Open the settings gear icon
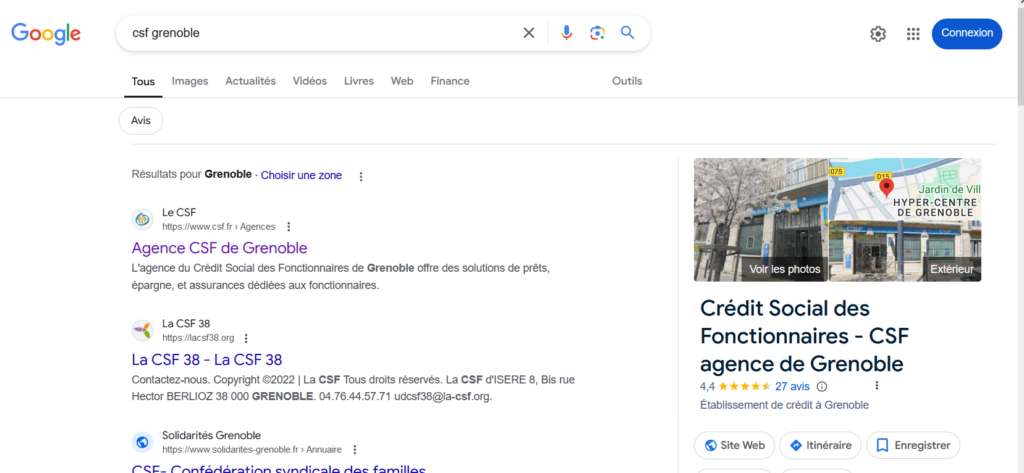The image size is (1024, 473). point(878,34)
